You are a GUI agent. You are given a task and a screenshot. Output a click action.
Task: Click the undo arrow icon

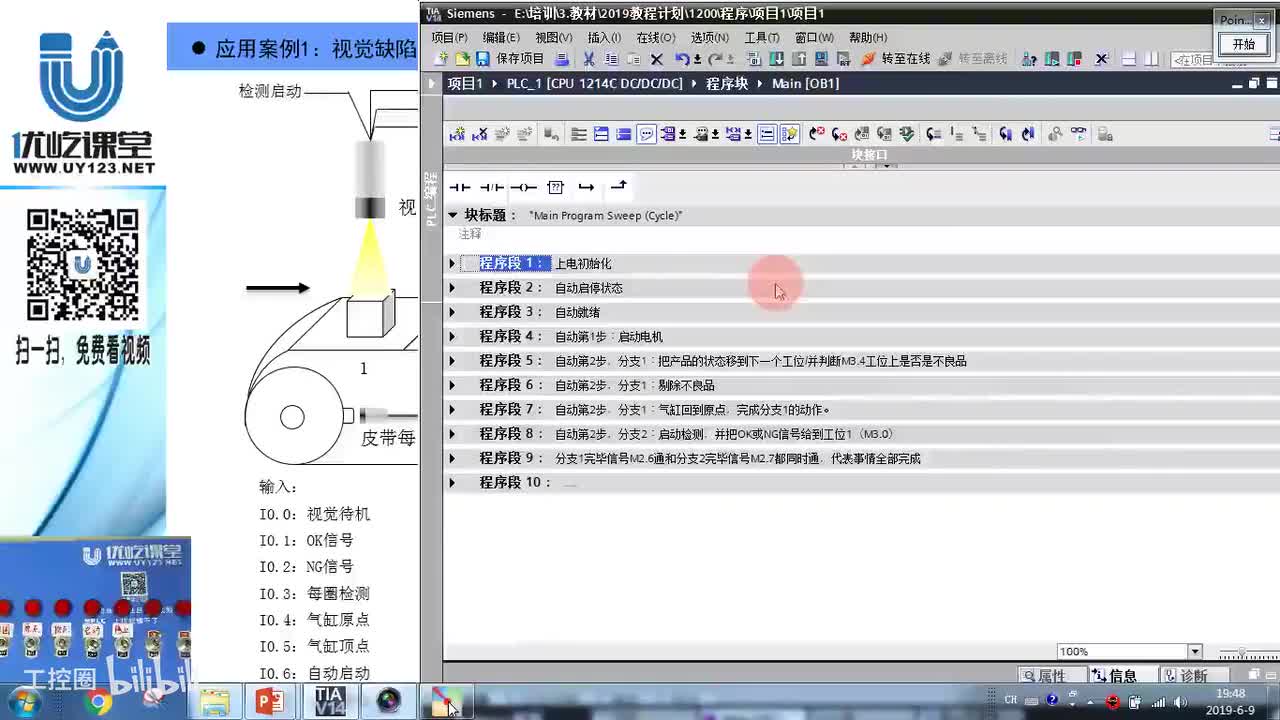pos(682,59)
